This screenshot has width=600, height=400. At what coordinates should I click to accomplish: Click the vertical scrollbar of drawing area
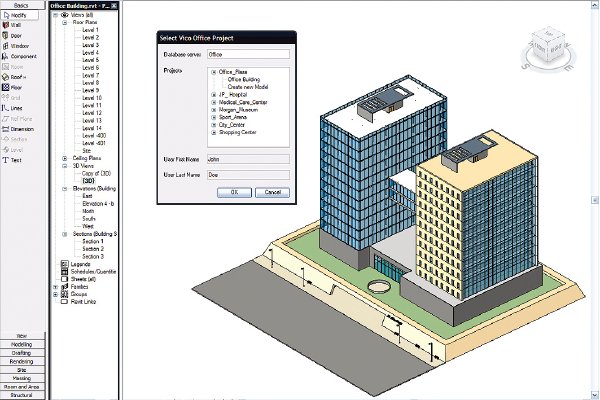point(595,200)
